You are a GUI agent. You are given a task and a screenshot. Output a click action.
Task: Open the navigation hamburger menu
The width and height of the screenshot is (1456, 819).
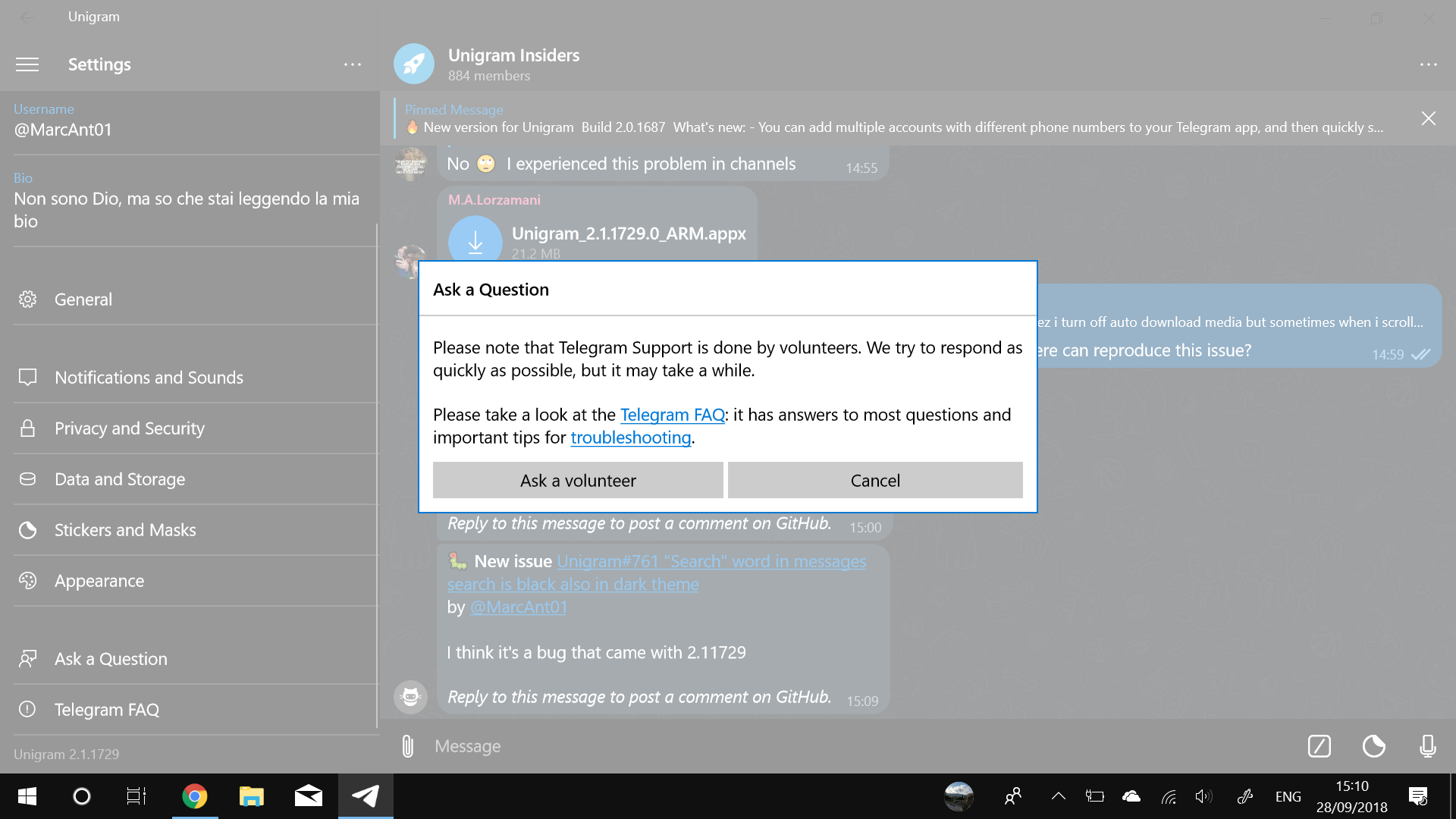point(27,64)
